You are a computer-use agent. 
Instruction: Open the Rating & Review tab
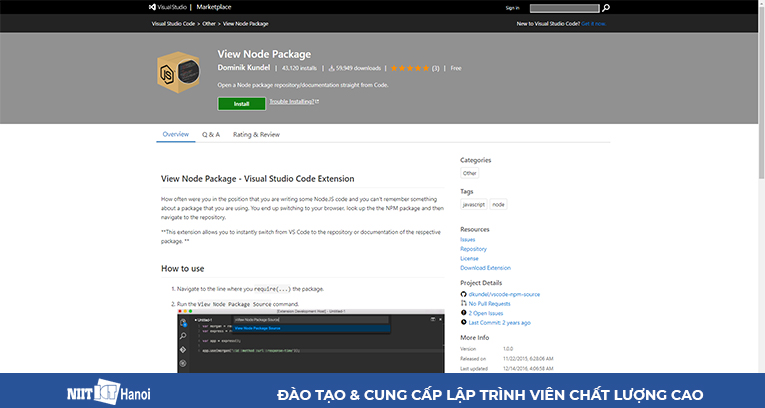click(256, 134)
